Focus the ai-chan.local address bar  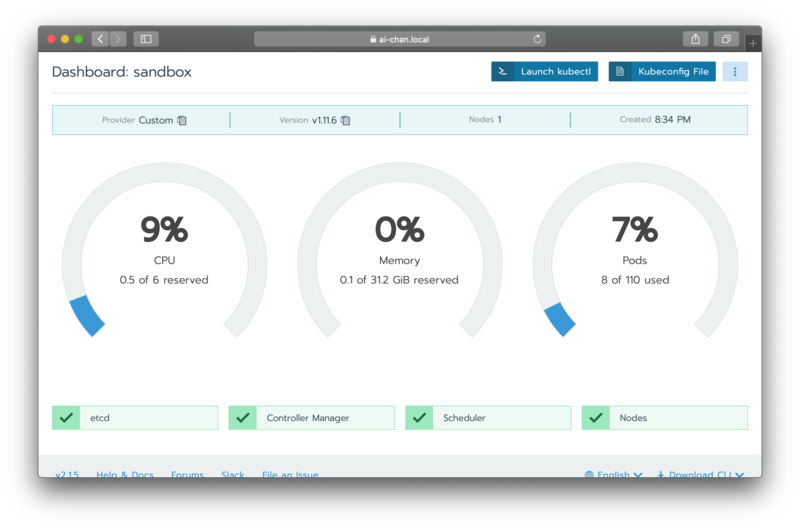point(400,39)
